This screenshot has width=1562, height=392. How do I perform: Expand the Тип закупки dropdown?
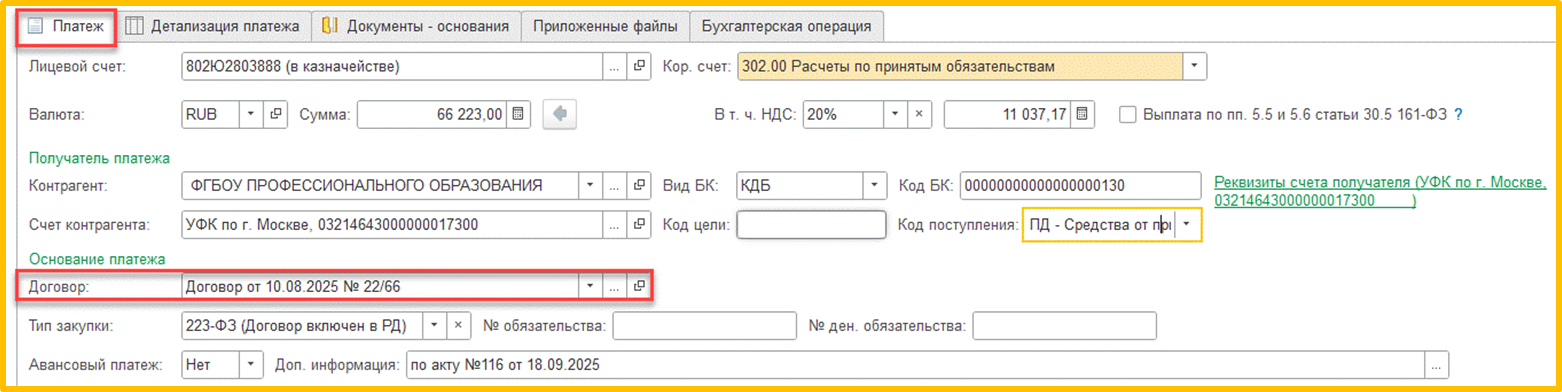(434, 326)
